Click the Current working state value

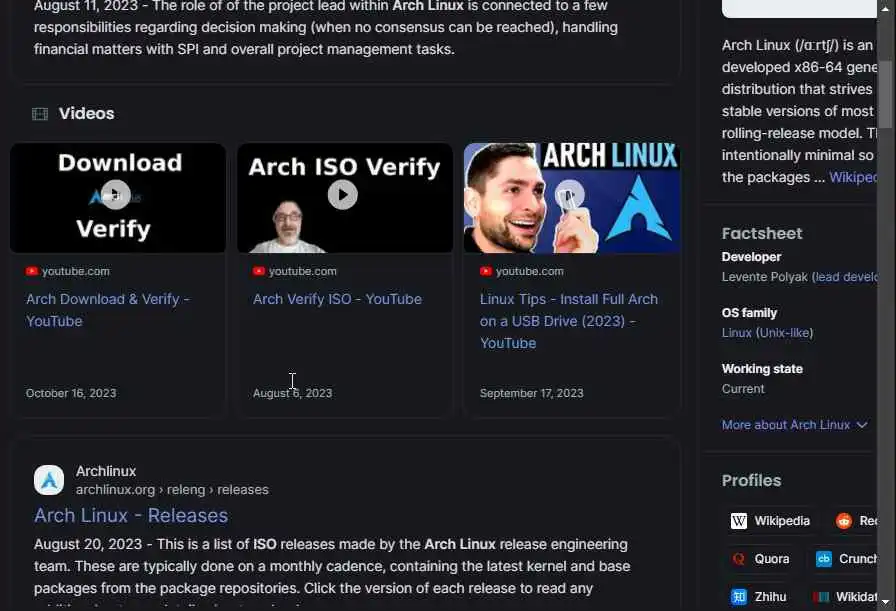click(x=742, y=389)
